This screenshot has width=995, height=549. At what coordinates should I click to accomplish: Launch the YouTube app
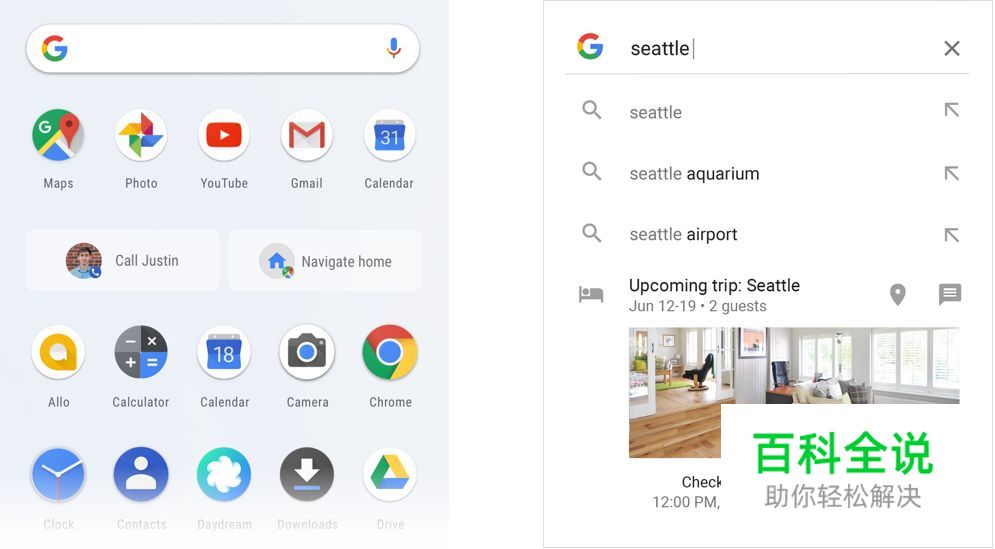point(223,135)
